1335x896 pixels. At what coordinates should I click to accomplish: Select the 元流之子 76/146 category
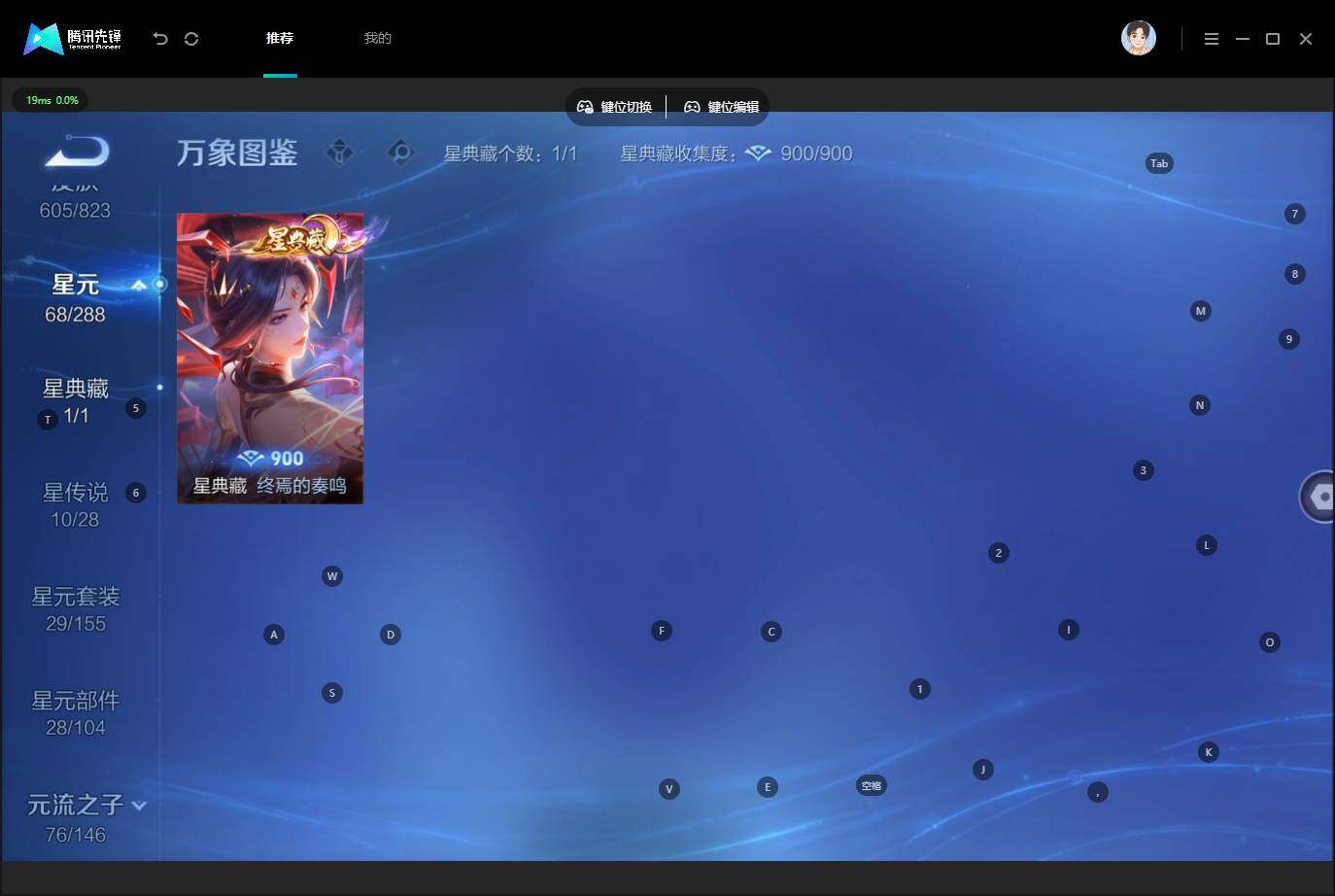pos(76,818)
